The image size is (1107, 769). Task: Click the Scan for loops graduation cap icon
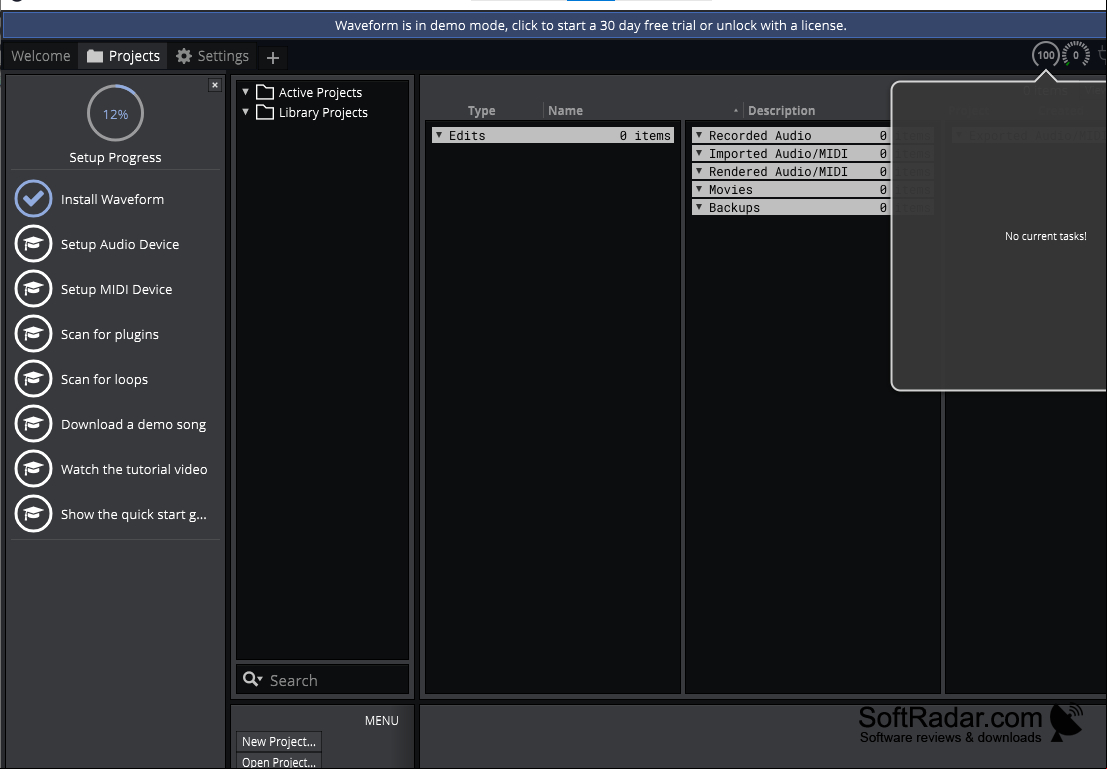click(x=33, y=378)
